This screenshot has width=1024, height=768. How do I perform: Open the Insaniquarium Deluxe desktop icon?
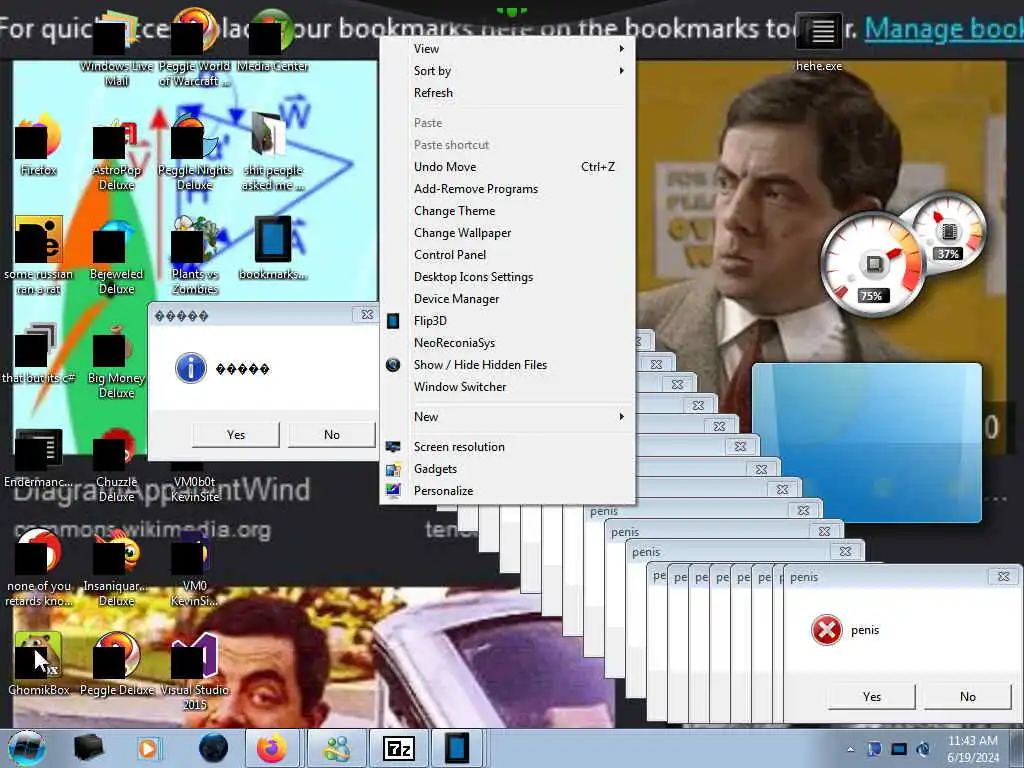pyautogui.click(x=116, y=568)
